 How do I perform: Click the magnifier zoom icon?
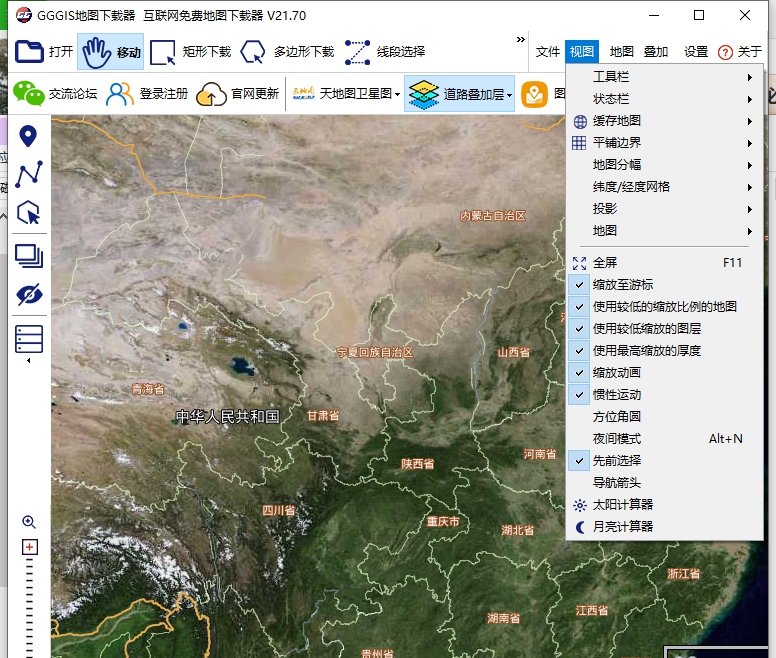pyautogui.click(x=29, y=521)
